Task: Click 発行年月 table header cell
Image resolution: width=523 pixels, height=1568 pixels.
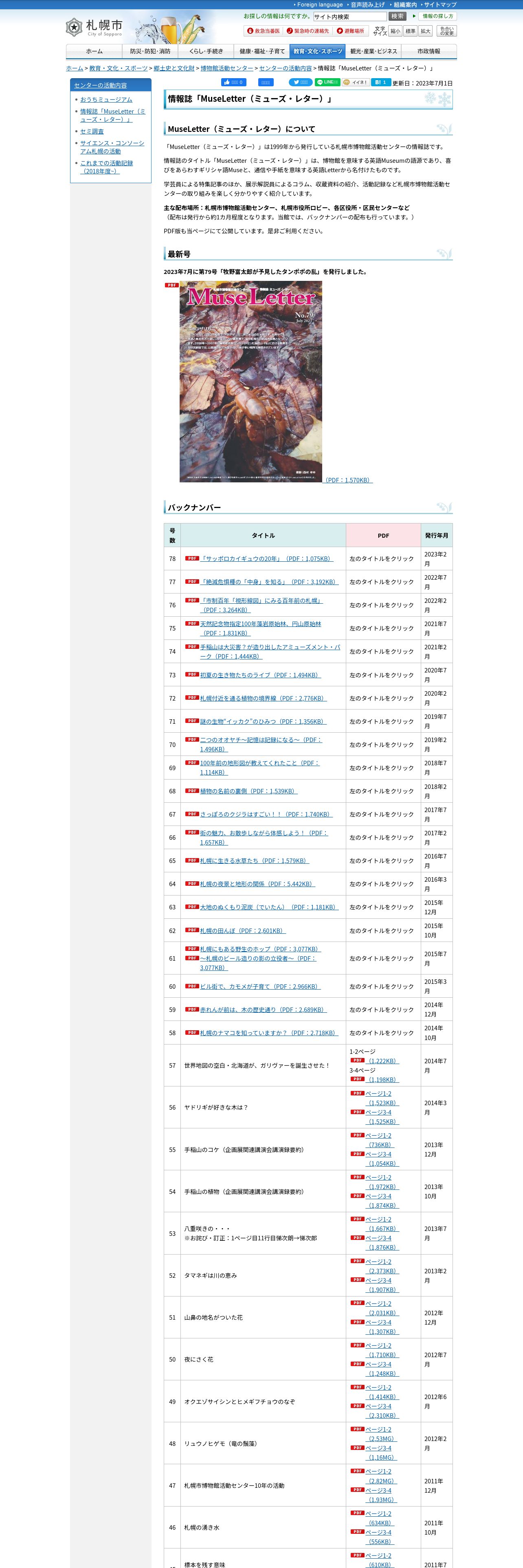Action: (437, 535)
